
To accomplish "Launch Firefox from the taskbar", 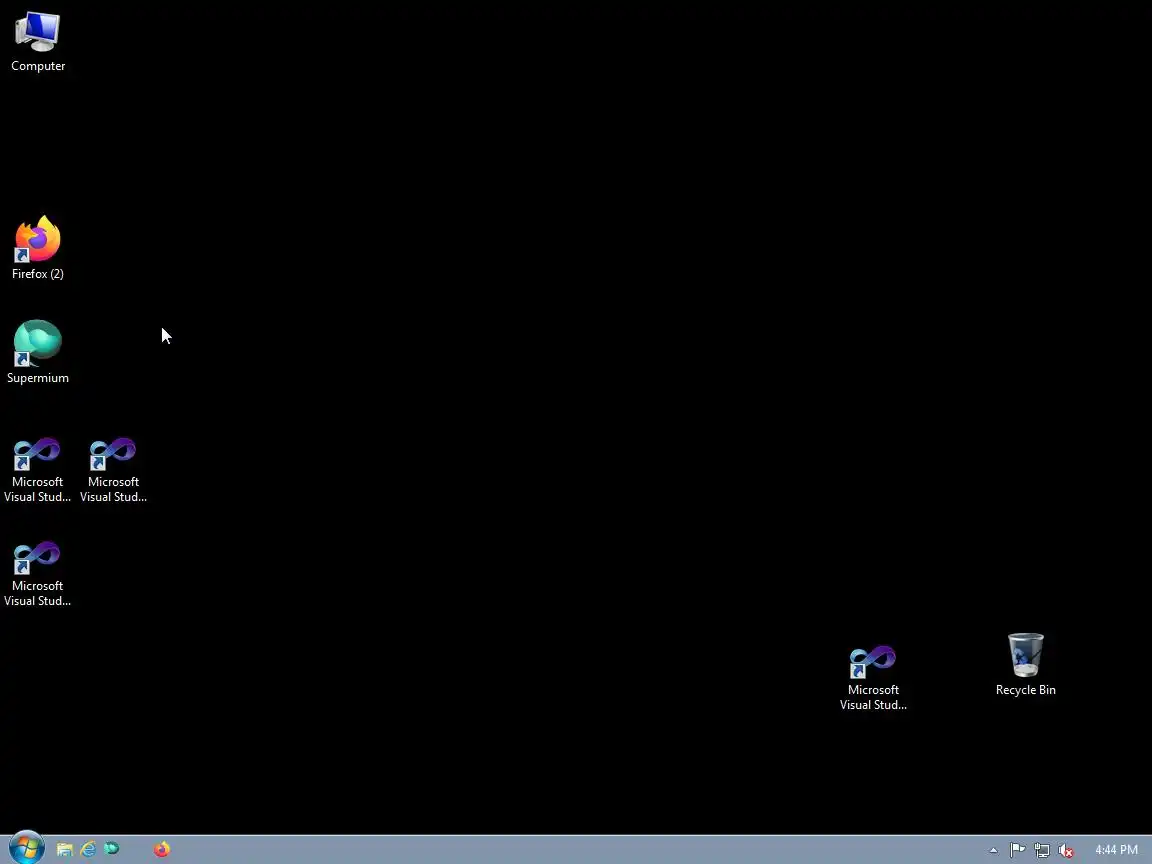I will [162, 849].
